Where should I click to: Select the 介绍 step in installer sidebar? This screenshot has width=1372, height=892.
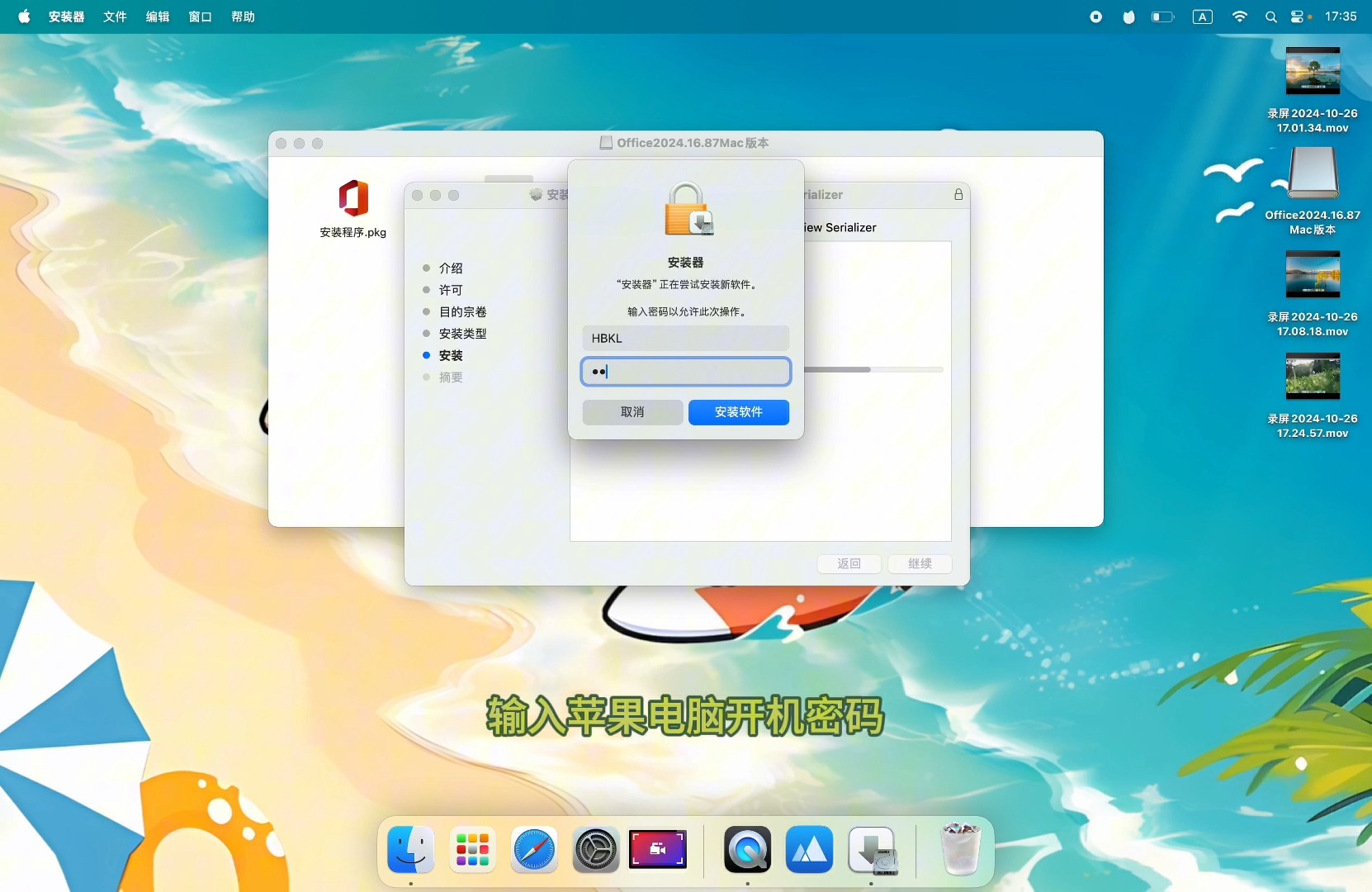click(x=451, y=268)
